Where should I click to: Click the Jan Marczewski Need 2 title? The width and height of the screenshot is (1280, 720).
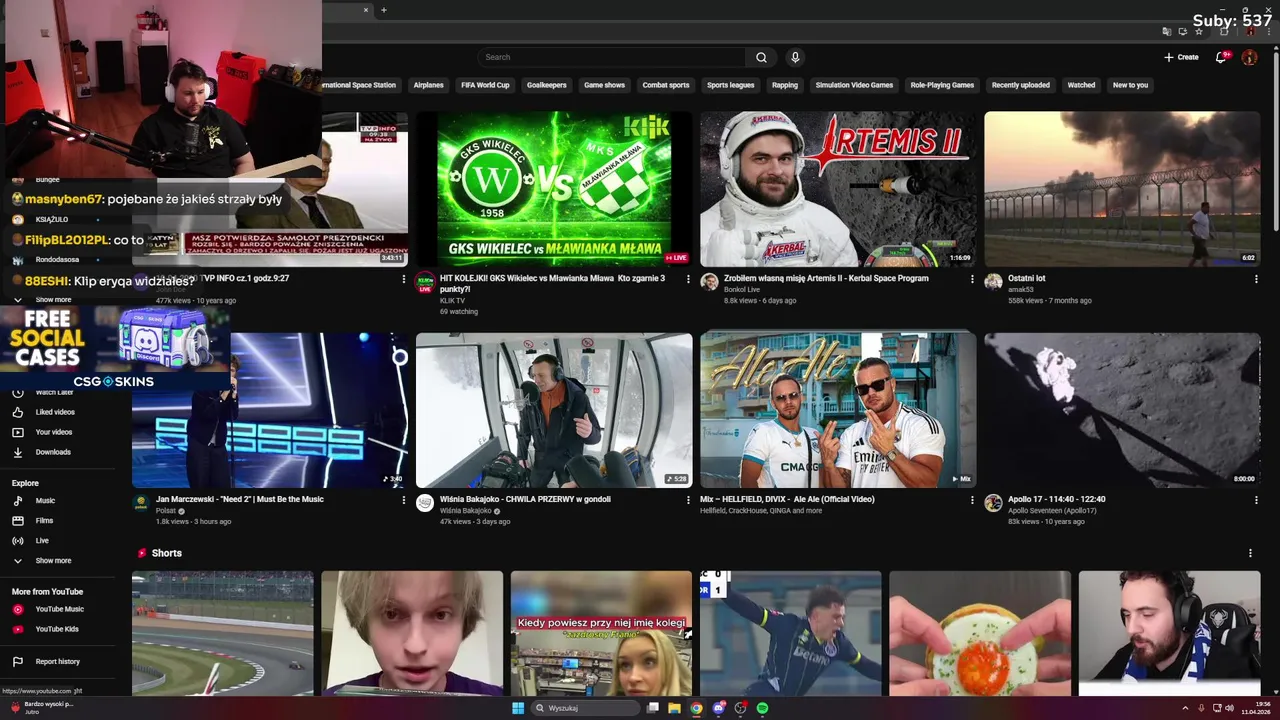point(240,499)
